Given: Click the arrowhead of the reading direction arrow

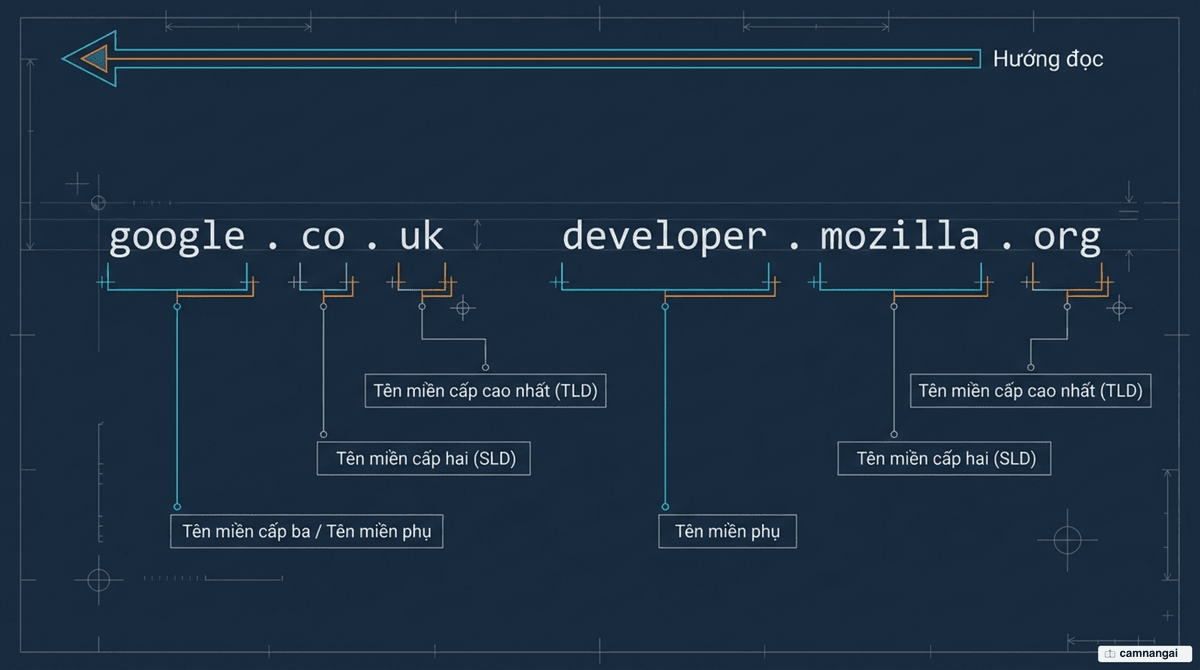Looking at the screenshot, I should 89,59.
